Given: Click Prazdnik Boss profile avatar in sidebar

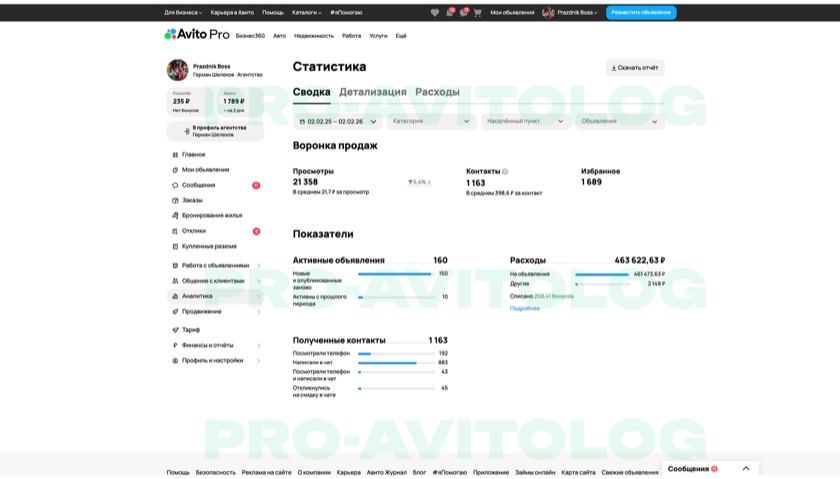Looking at the screenshot, I should (x=177, y=70).
